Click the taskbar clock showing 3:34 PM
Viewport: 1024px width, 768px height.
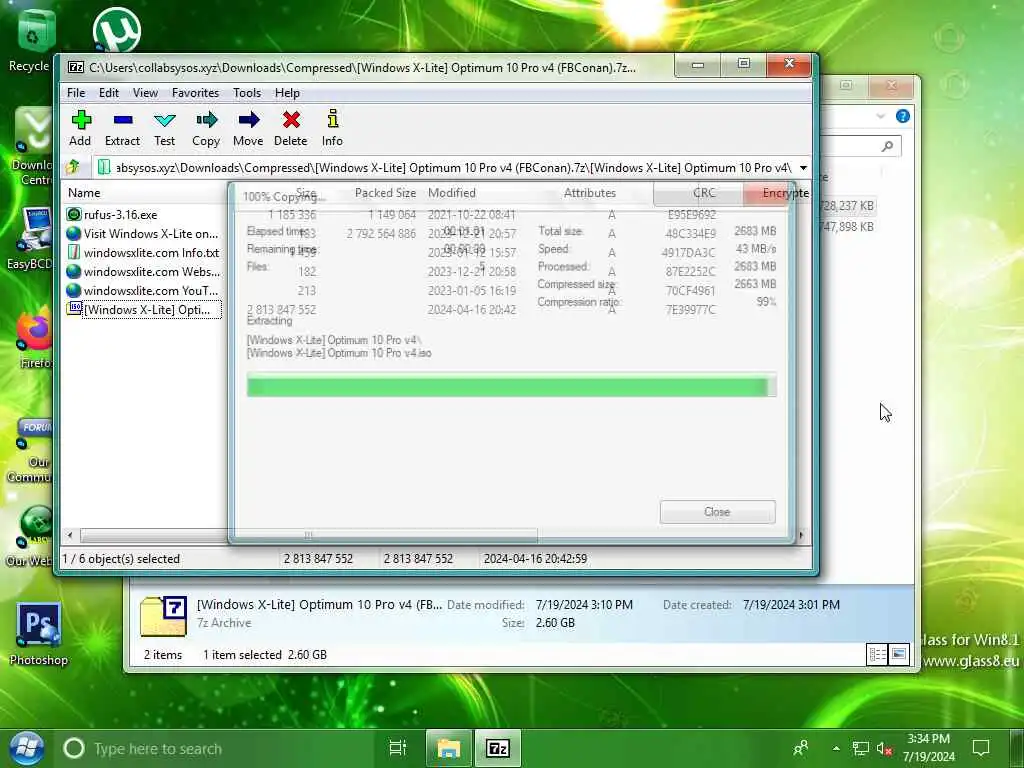pyautogui.click(x=929, y=748)
